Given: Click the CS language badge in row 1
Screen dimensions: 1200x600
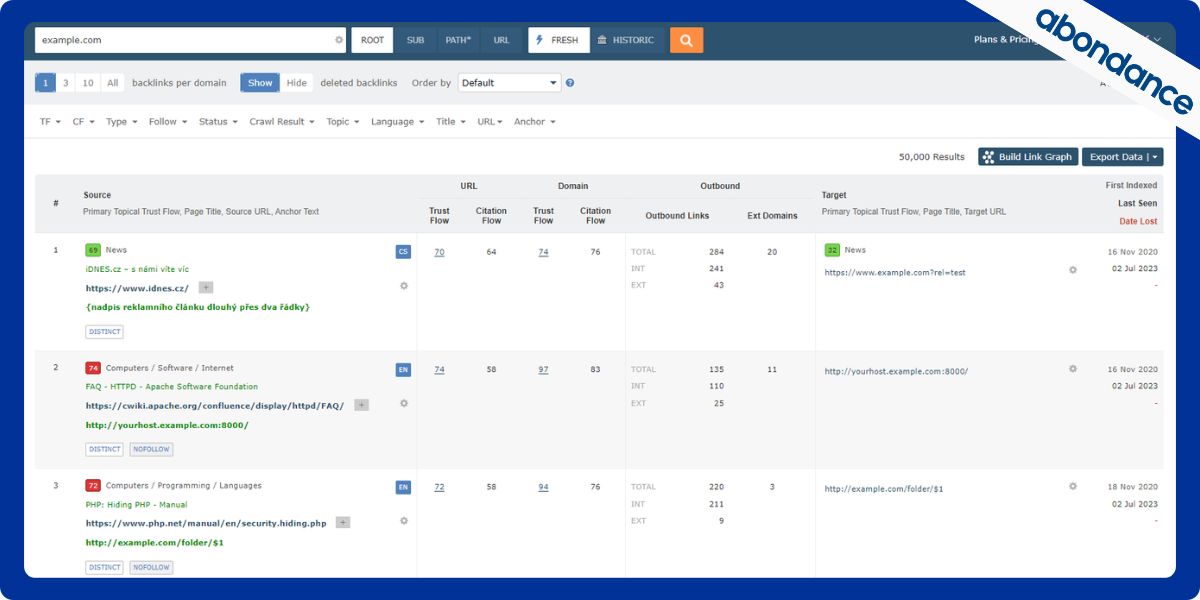Looking at the screenshot, I should (403, 252).
